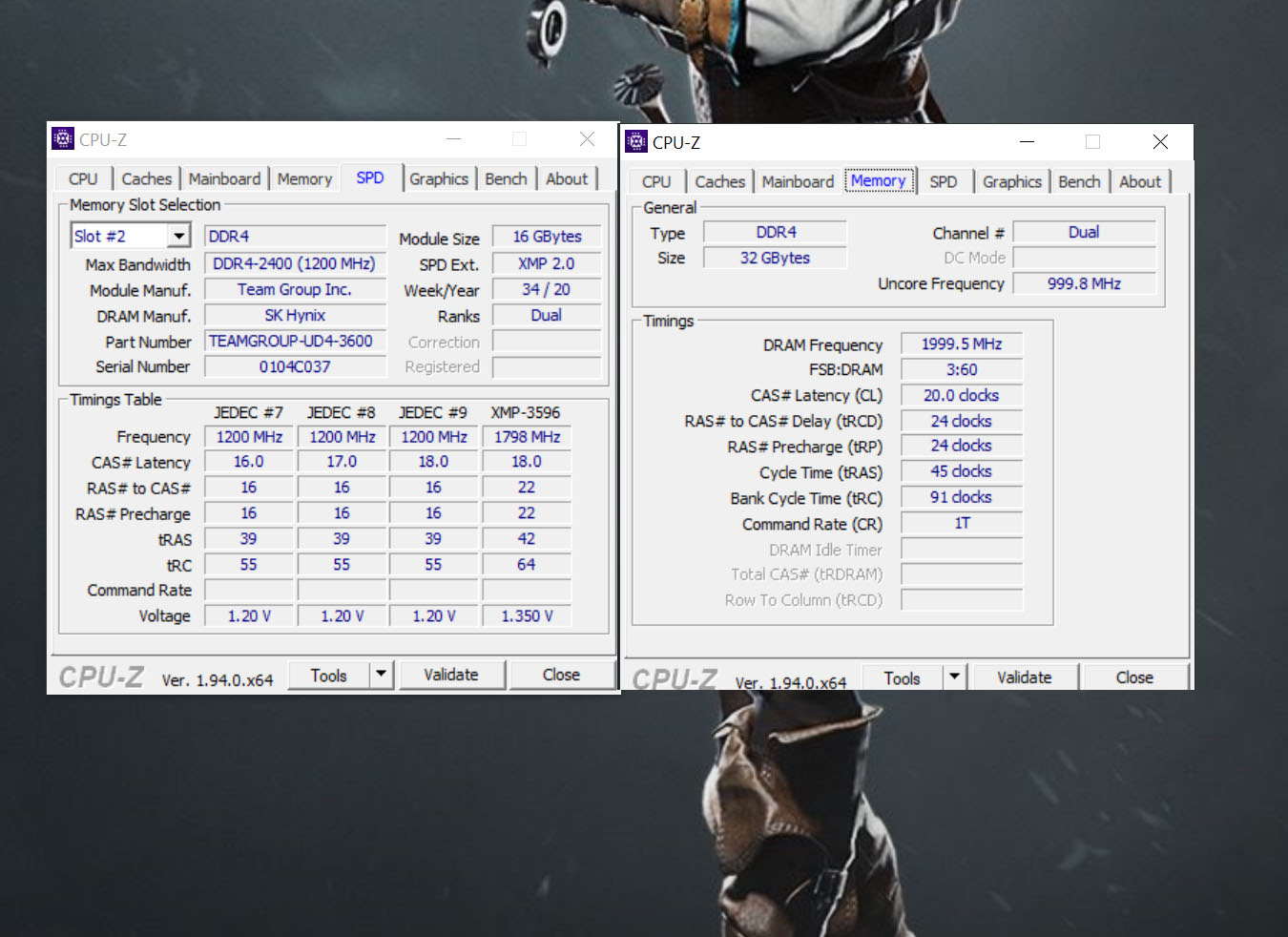Click the Channel # value Dual
Screen dimensions: 1288x937
point(1084,232)
